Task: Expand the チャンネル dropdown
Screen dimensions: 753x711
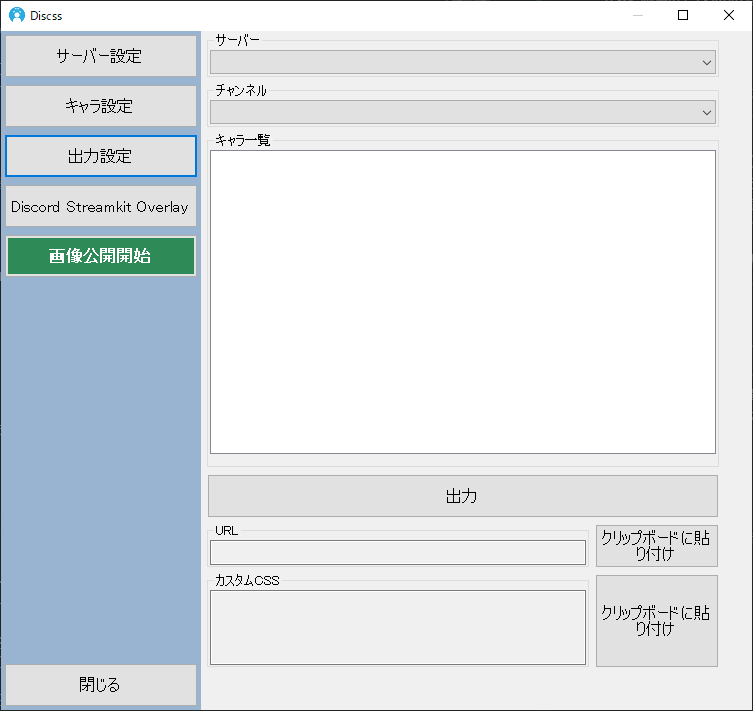Action: coord(462,112)
